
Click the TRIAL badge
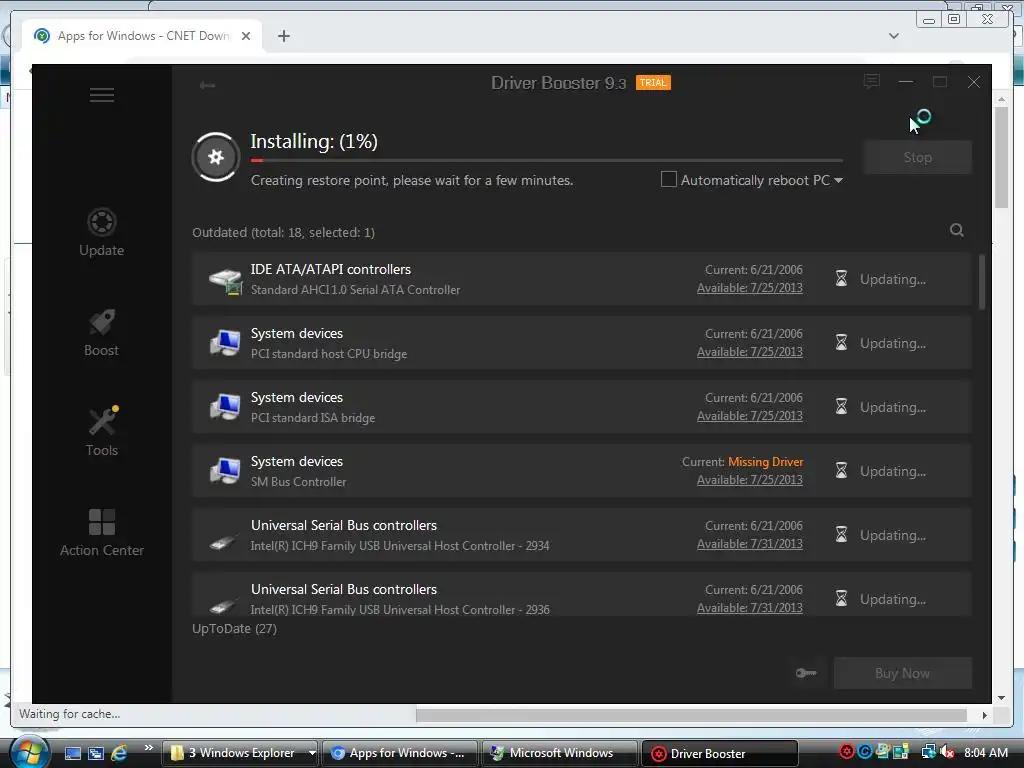coord(653,83)
